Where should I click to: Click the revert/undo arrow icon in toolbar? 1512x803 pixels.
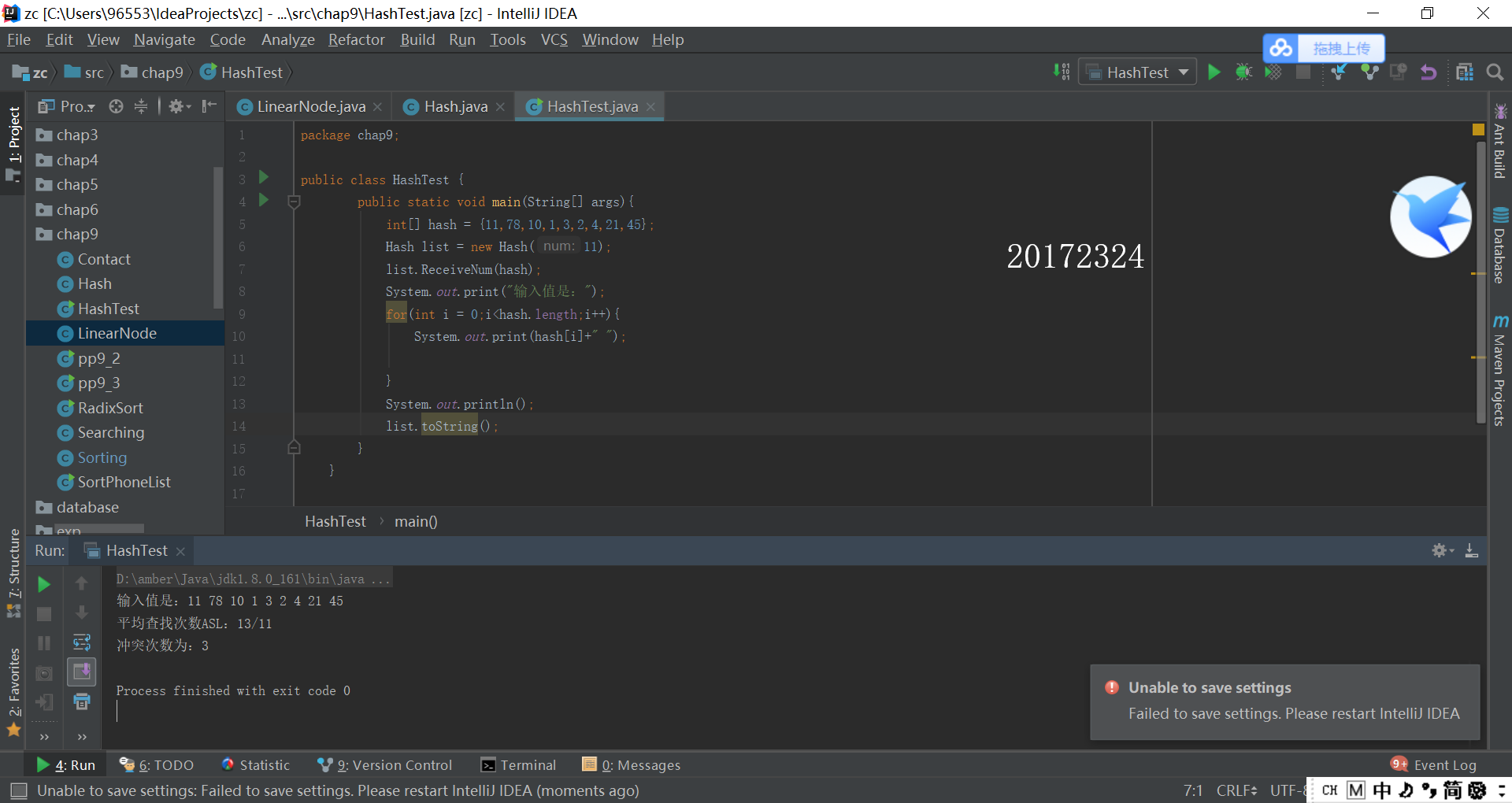click(1429, 72)
